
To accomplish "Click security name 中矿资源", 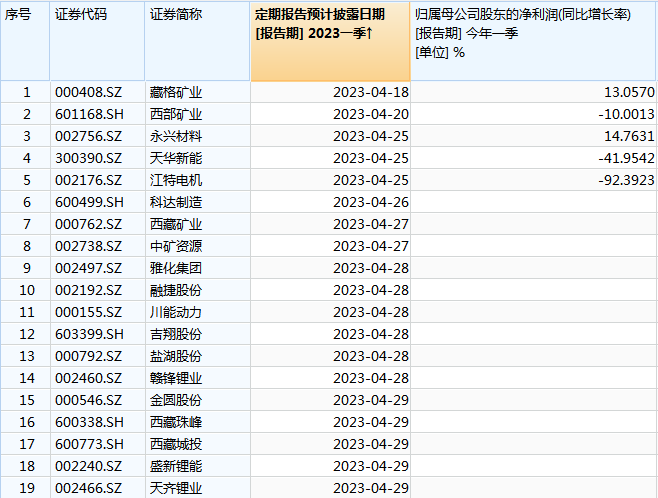I will pos(176,246).
